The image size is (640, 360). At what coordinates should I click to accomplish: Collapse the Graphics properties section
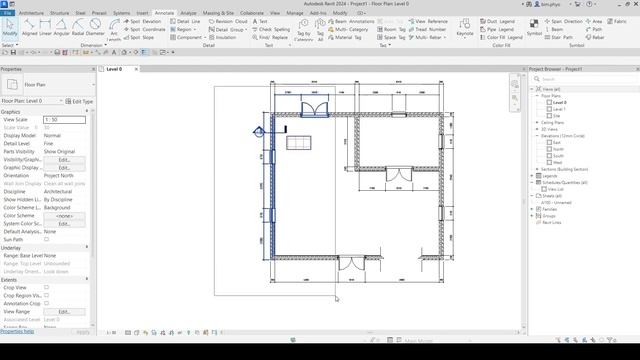[87, 111]
